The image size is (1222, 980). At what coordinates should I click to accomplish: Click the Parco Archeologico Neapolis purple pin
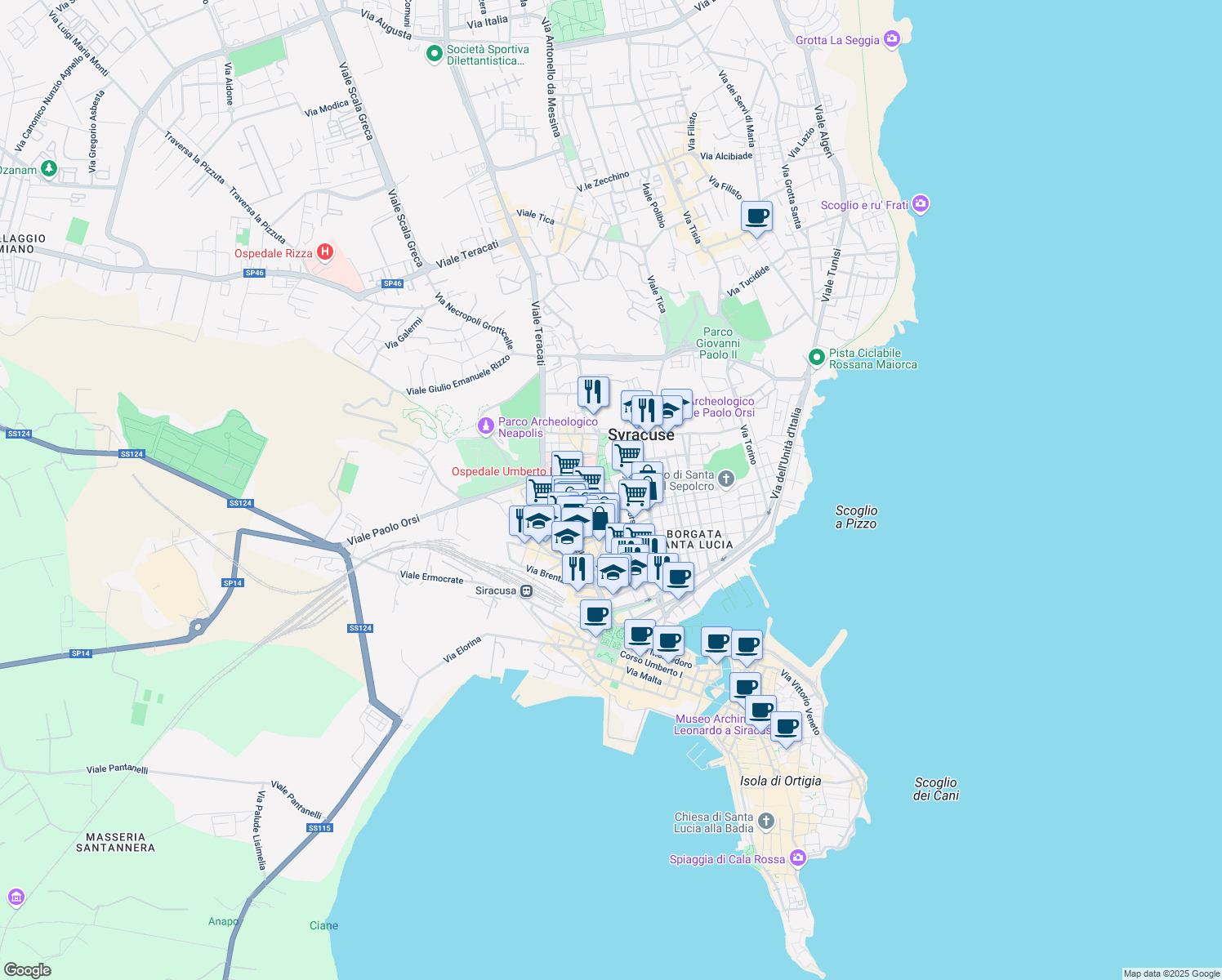486,426
